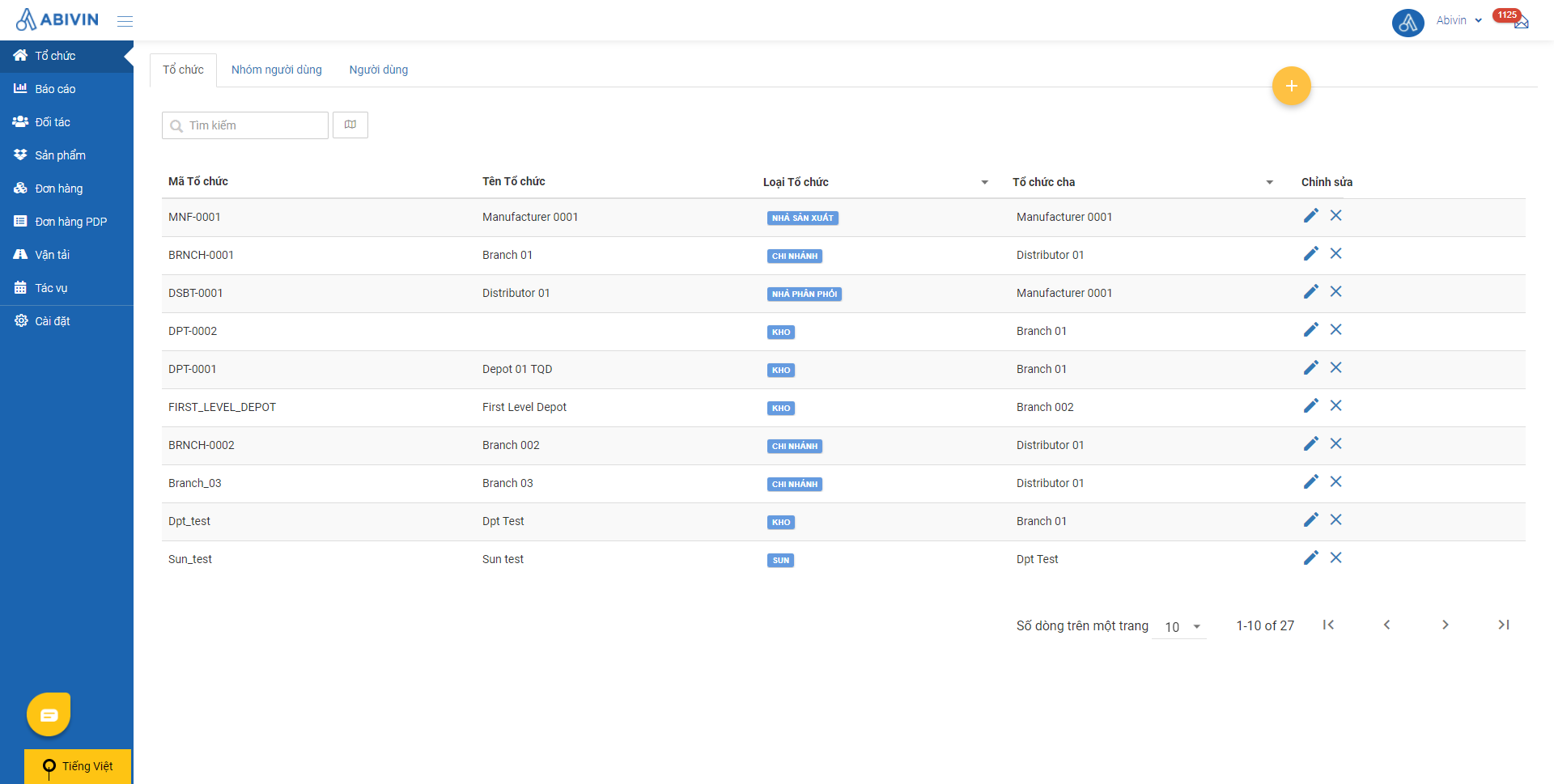Delete the Branch_03 row with the X icon
Screen dimensions: 1554x784
[1336, 481]
